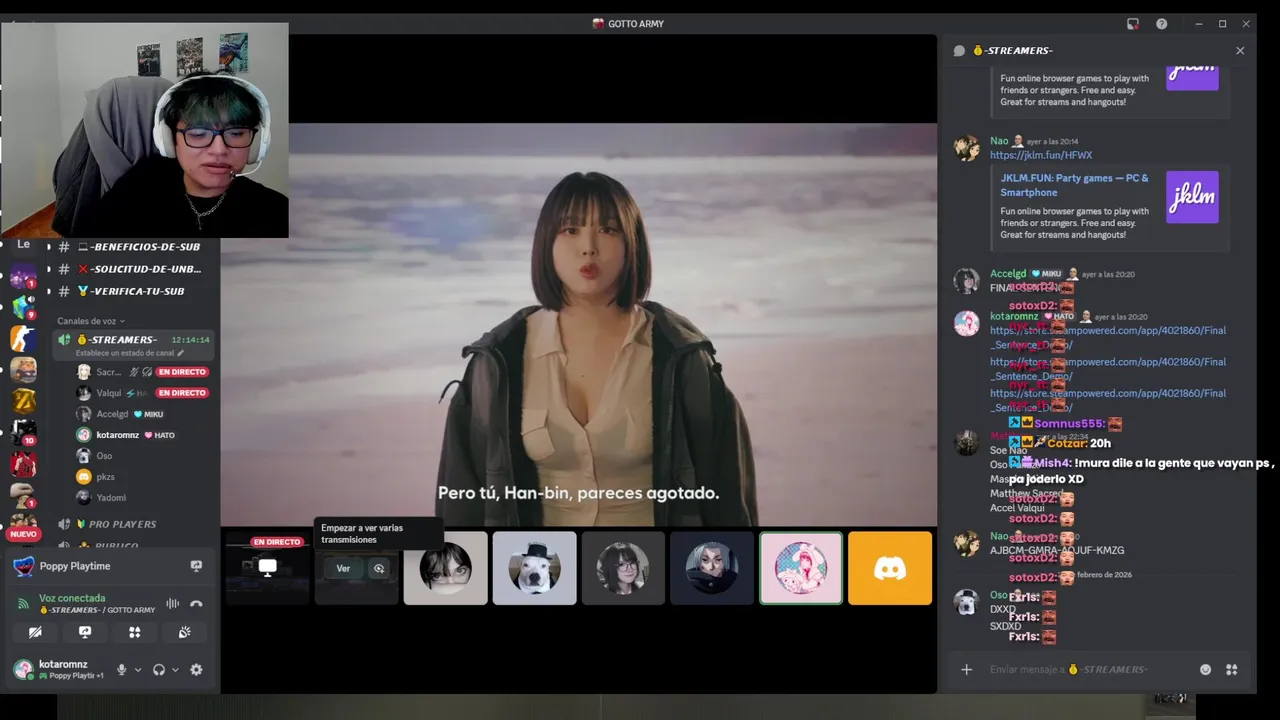Select the dark-haired eyes avatar tile
Viewport: 1280px width, 720px height.
pos(445,568)
